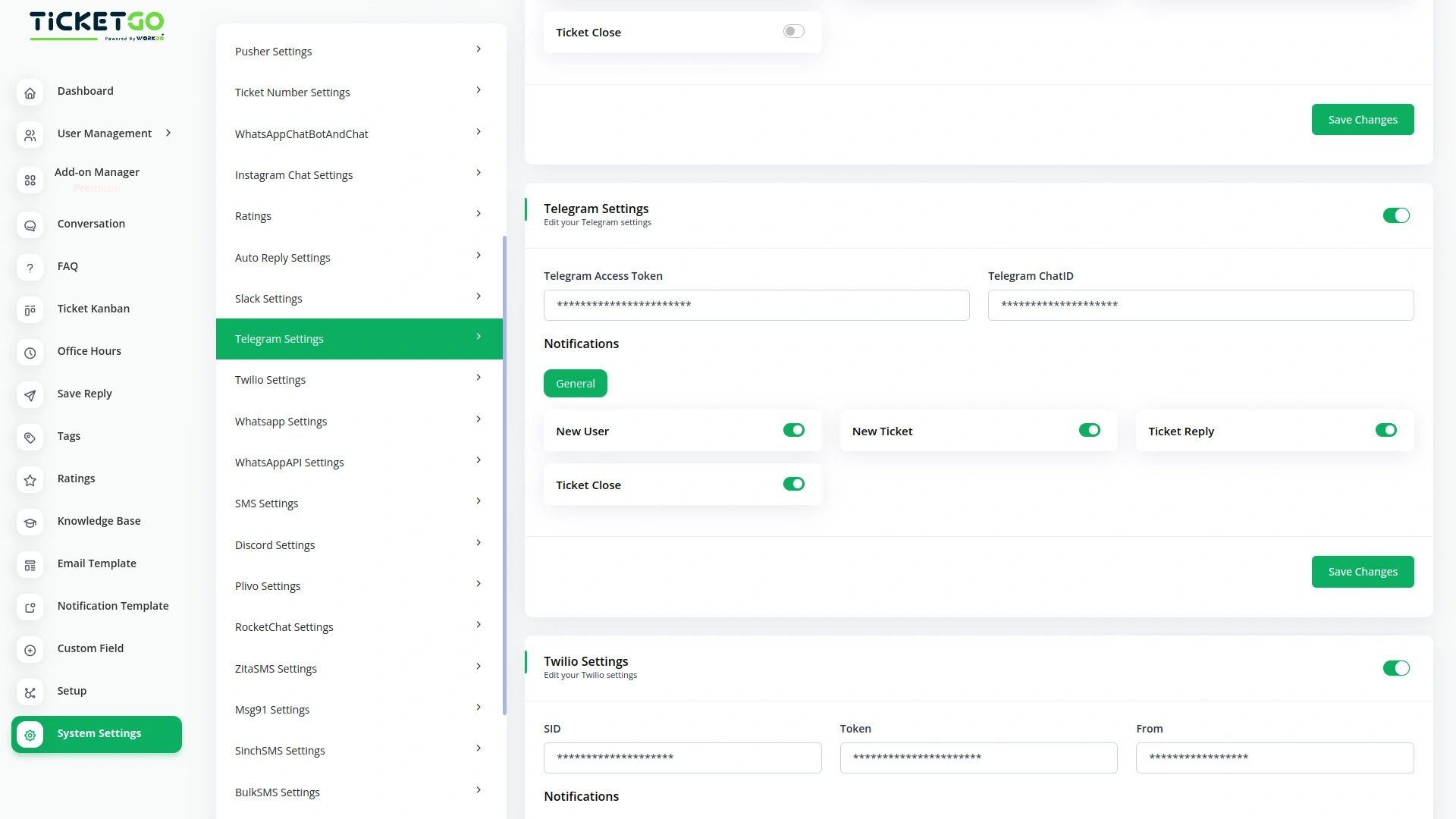
Task: Open the Add-on Manager Premium icon
Action: [30, 180]
